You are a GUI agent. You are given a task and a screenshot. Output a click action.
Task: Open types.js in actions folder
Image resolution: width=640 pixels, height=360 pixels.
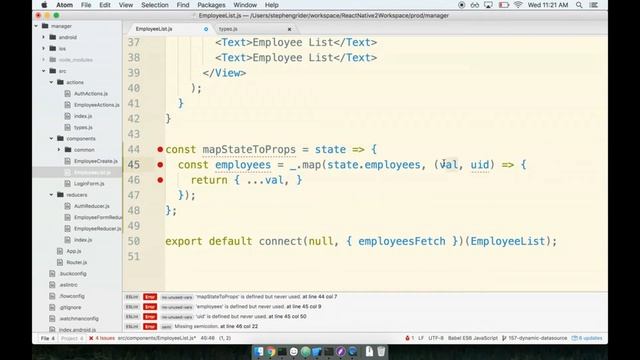pos(83,127)
